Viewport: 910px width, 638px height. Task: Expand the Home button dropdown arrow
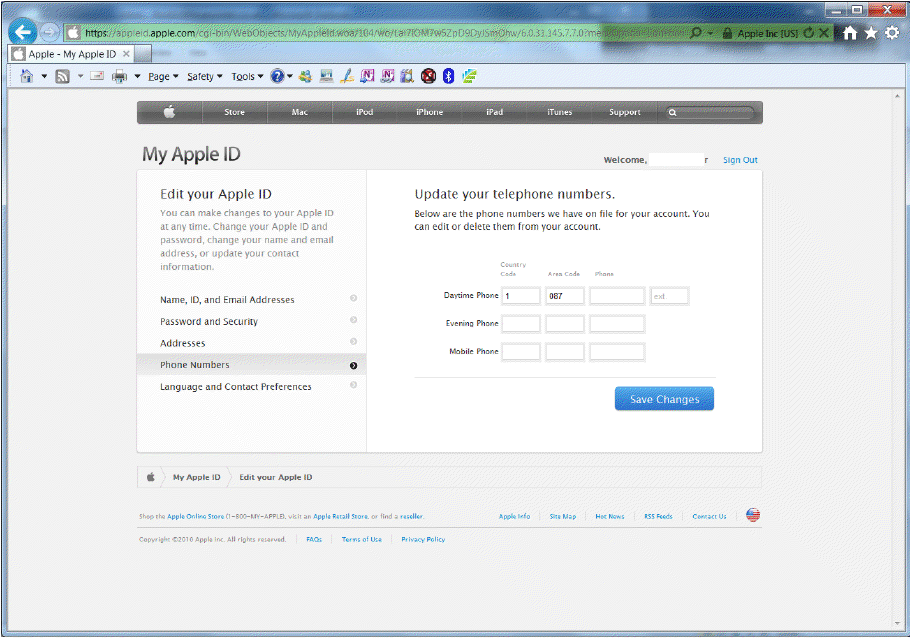pyautogui.click(x=44, y=76)
